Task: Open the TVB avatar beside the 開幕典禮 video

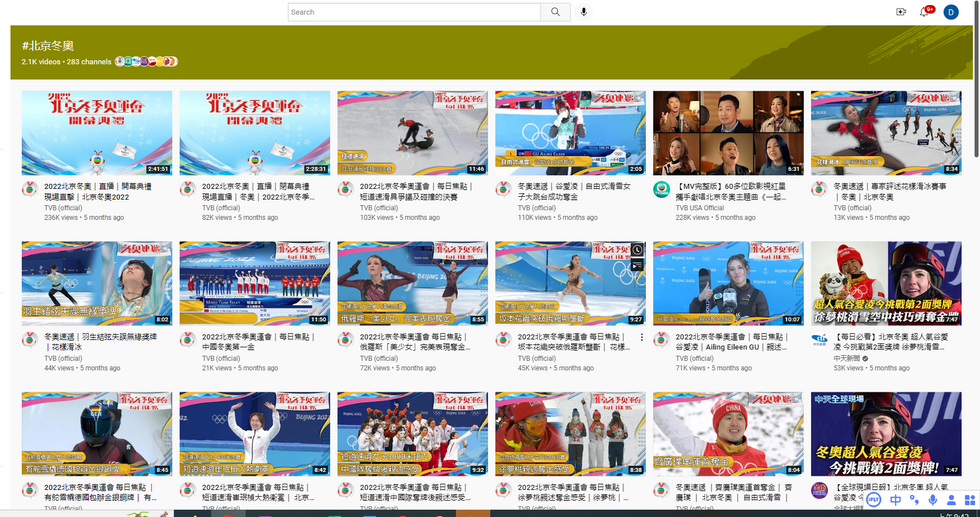Action: (29, 189)
